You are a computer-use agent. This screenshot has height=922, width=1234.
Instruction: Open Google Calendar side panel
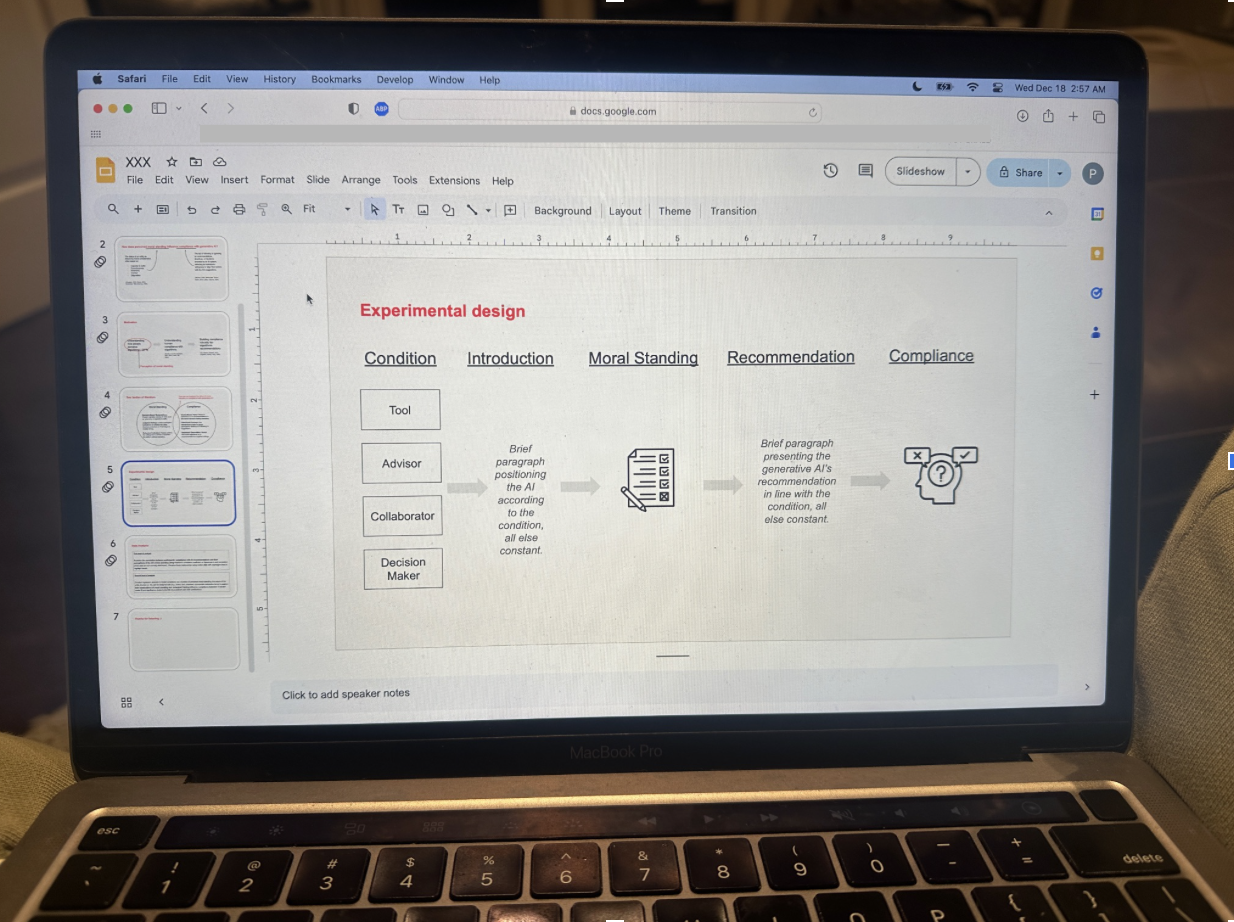tap(1097, 213)
